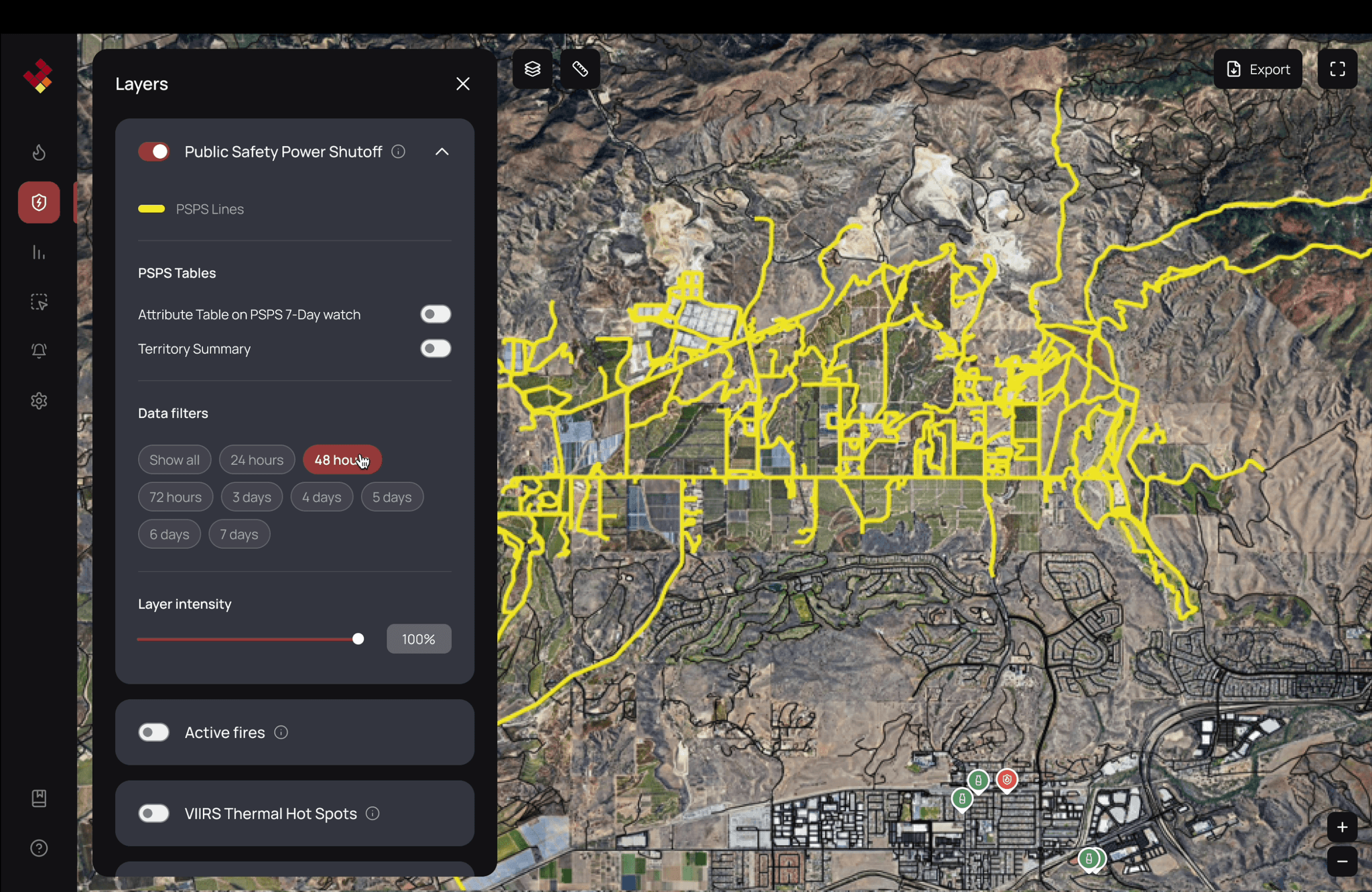Screen dimensions: 1372x892
Task: Click the map layers stack button
Action: tap(533, 69)
